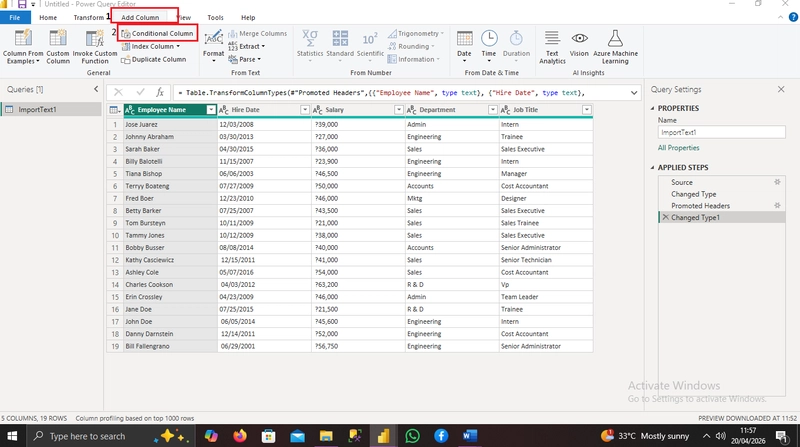The image size is (800, 447).
Task: Open Employee Name column filter dropdown
Action: (211, 110)
